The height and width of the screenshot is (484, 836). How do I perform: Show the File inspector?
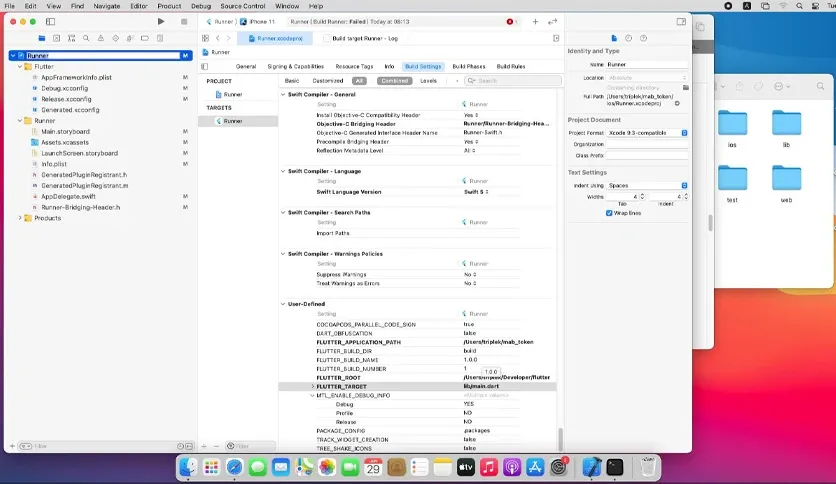pos(614,38)
